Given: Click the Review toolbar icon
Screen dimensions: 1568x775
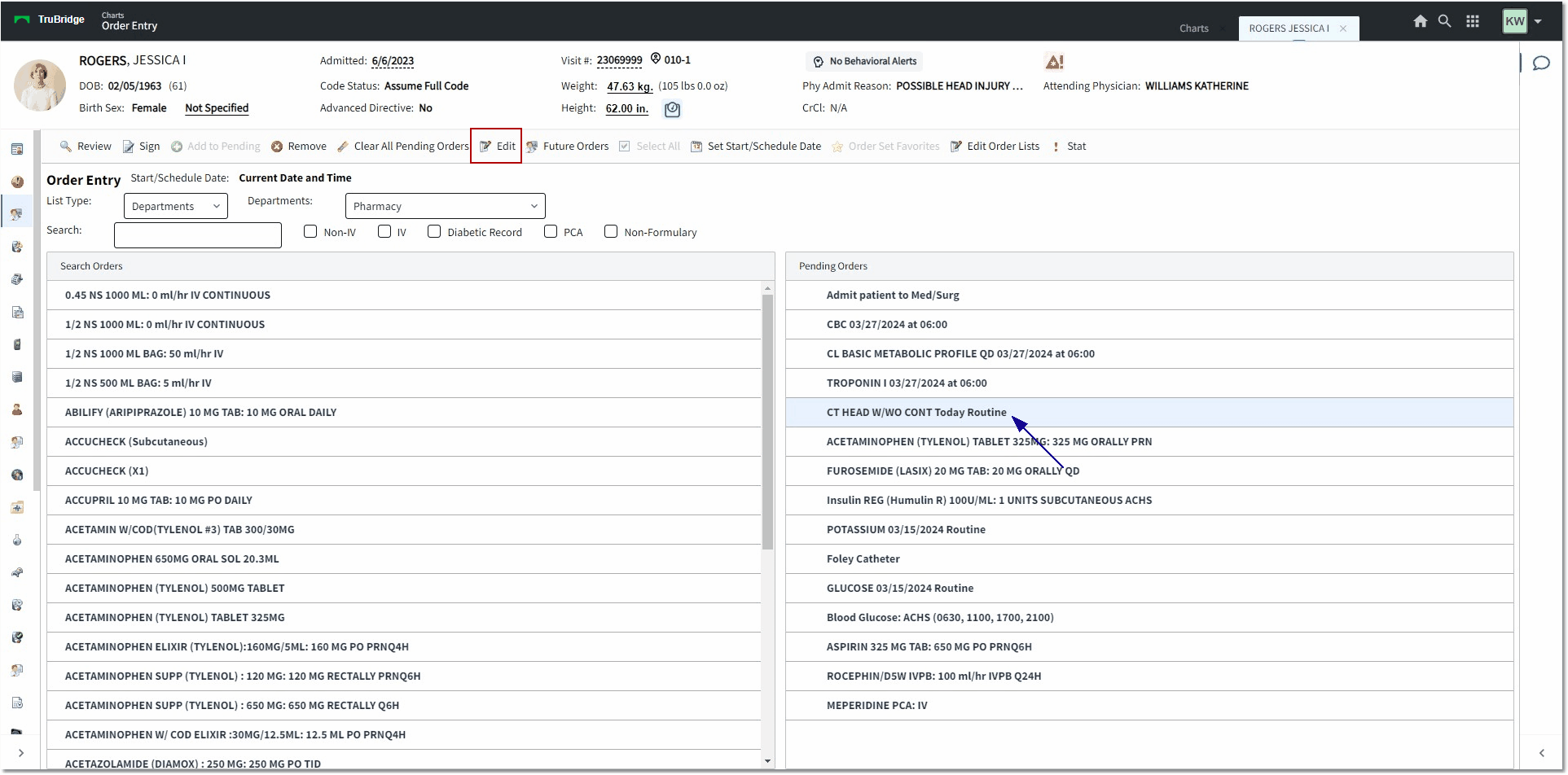Looking at the screenshot, I should 66,147.
